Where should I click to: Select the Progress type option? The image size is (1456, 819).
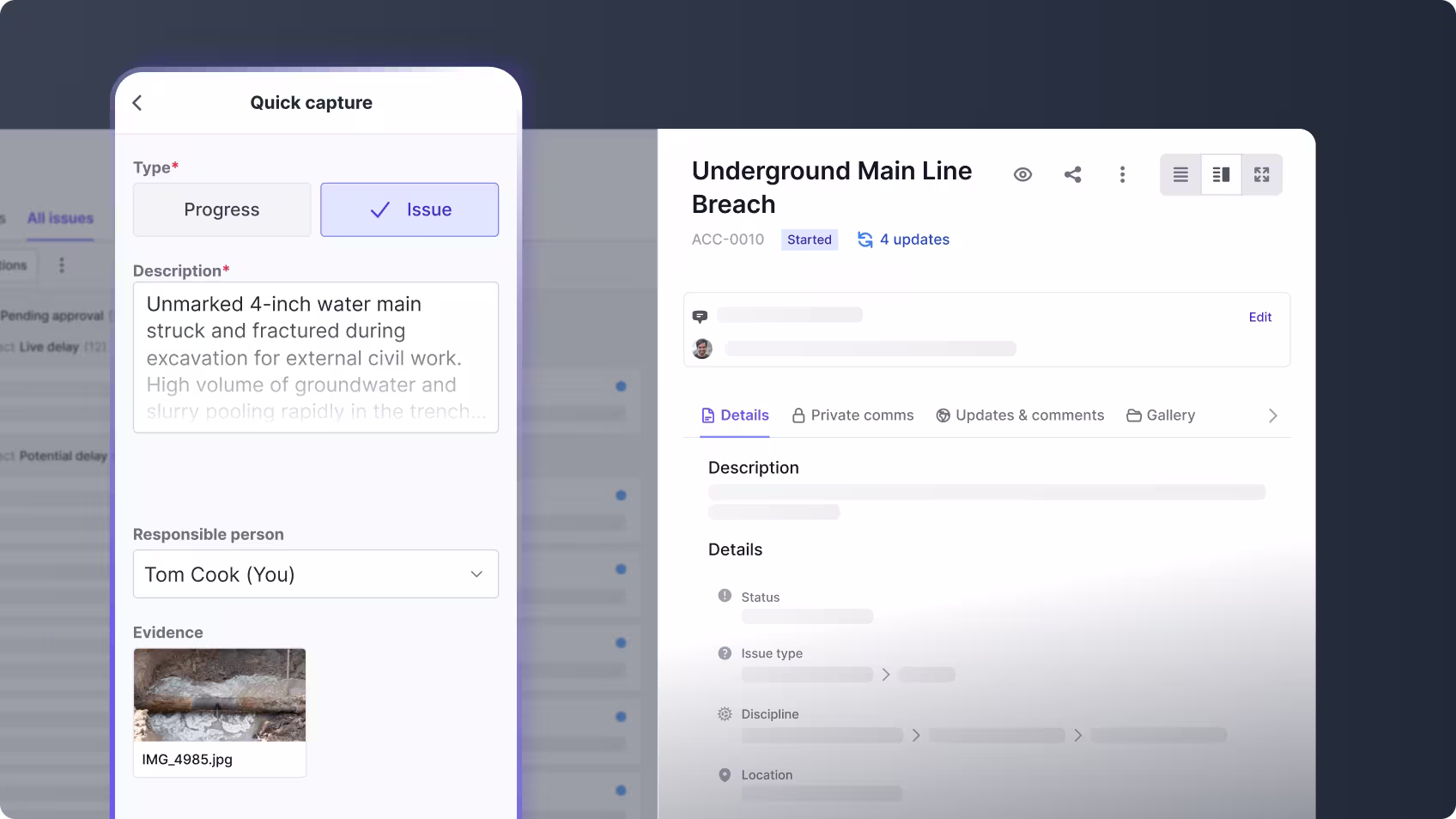tap(221, 209)
